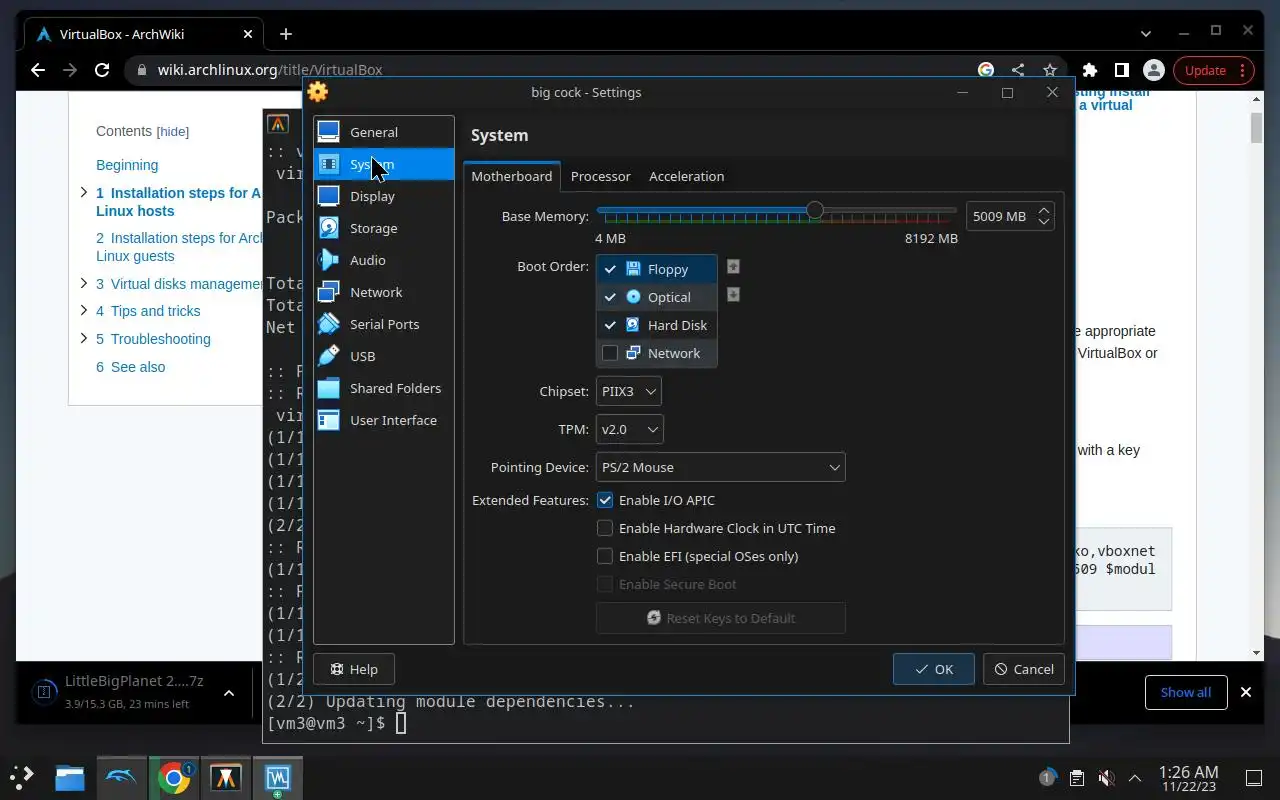Viewport: 1280px width, 800px height.
Task: Switch to the Acceleration tab
Action: (686, 176)
